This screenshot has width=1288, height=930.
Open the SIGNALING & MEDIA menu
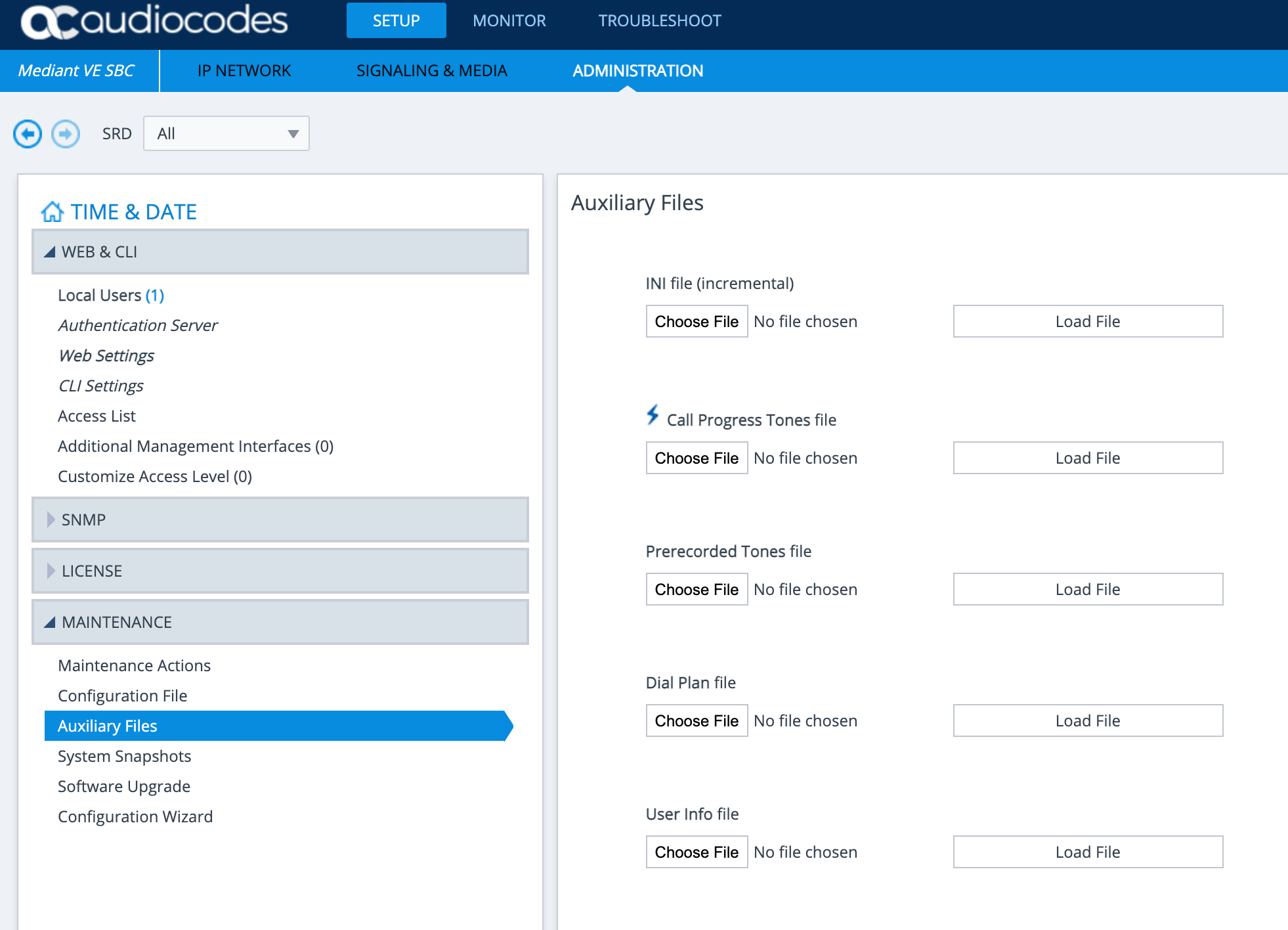pyautogui.click(x=432, y=71)
